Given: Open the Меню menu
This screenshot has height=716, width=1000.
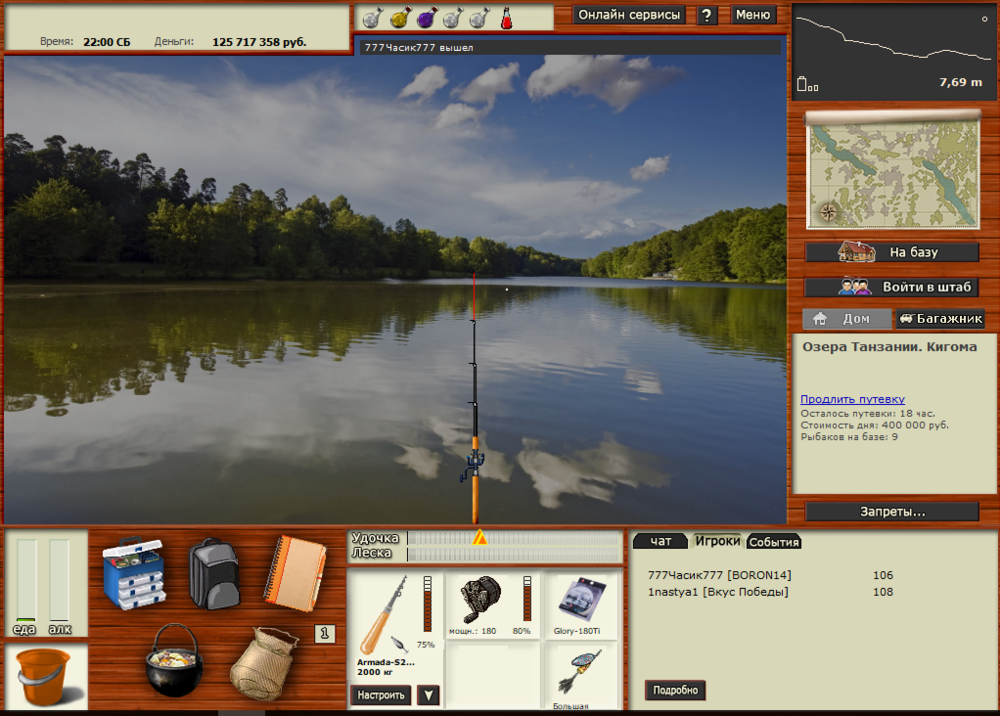Looking at the screenshot, I should click(x=753, y=15).
